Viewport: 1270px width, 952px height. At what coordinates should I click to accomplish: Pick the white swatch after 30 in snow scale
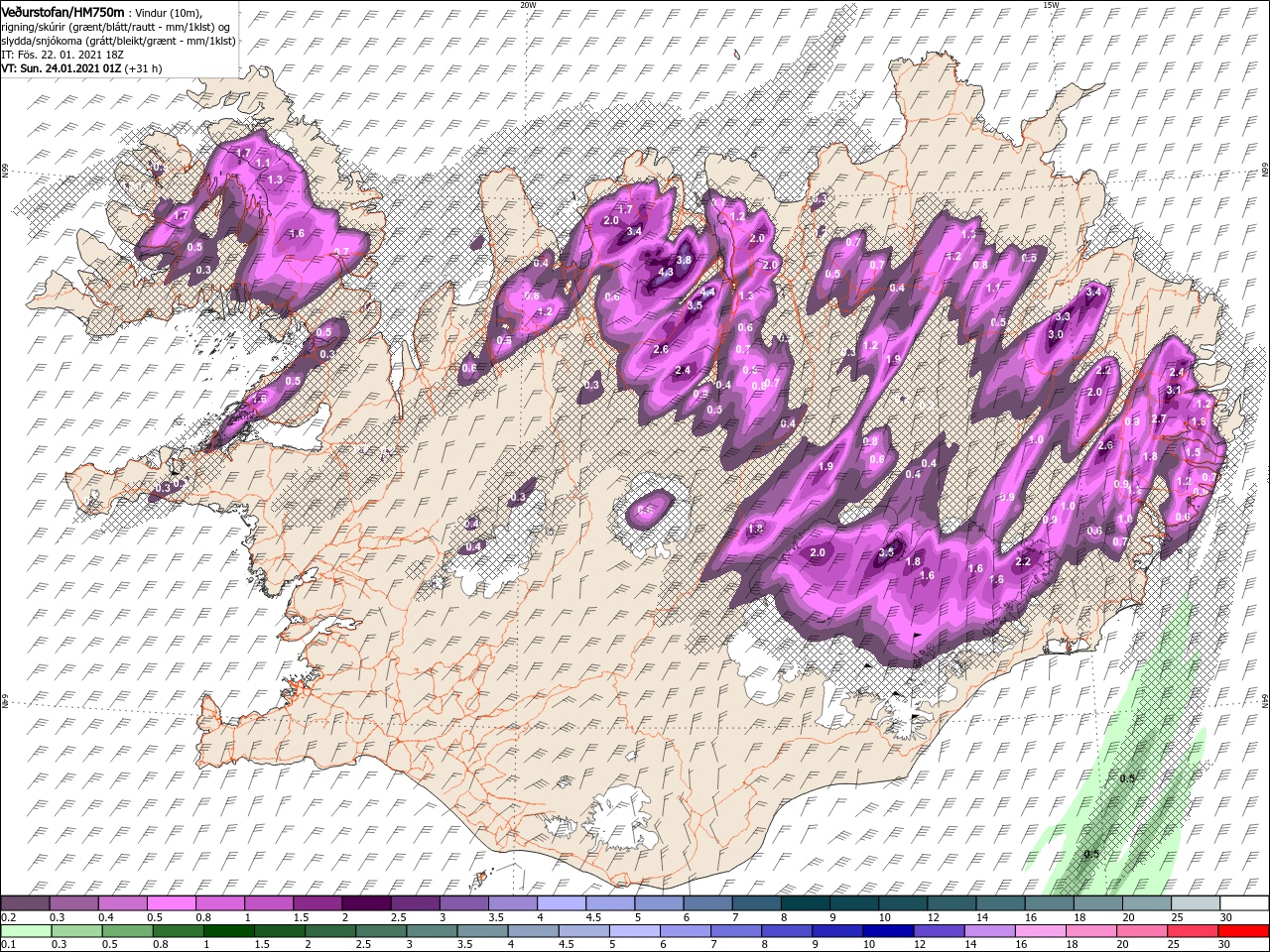point(1244,903)
